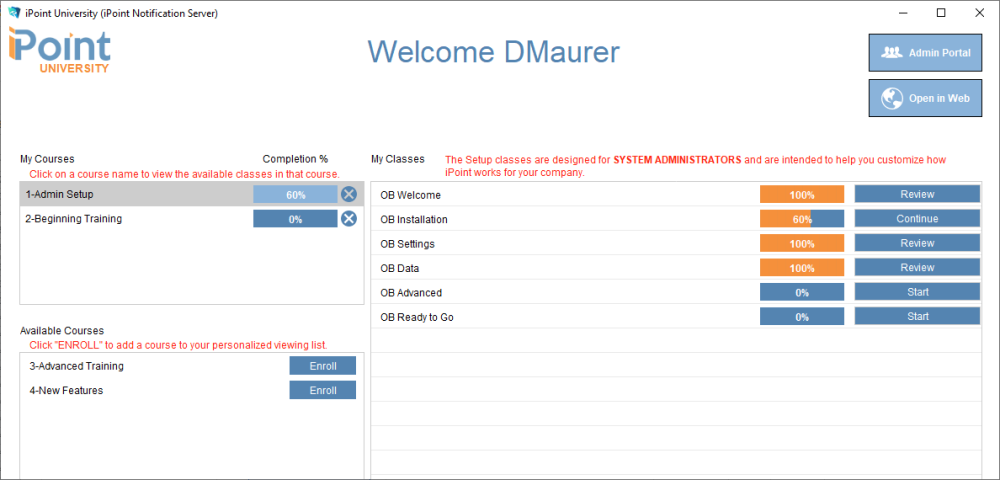The width and height of the screenshot is (1000, 480).
Task: Review the OB Settings class
Action: click(x=917, y=243)
